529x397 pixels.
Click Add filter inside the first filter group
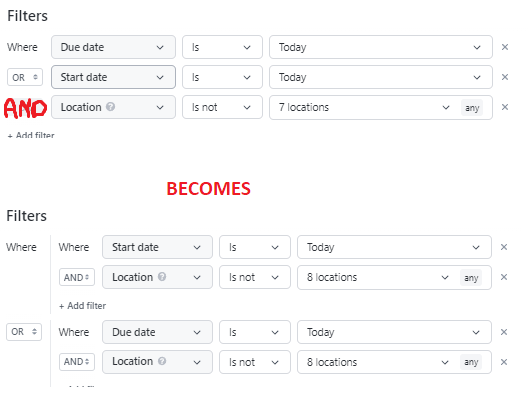click(82, 306)
